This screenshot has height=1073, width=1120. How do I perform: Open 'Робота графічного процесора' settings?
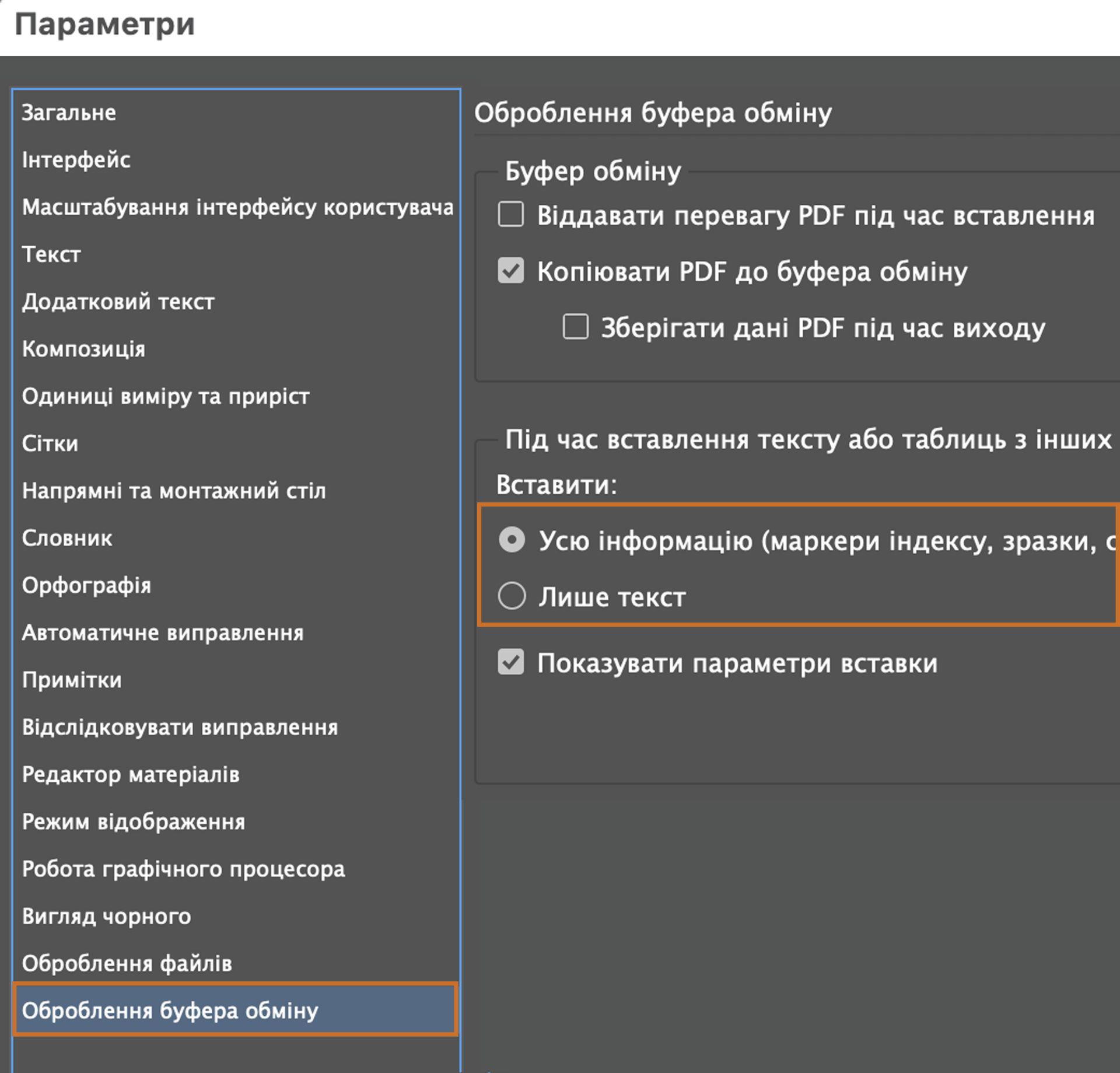tap(183, 869)
